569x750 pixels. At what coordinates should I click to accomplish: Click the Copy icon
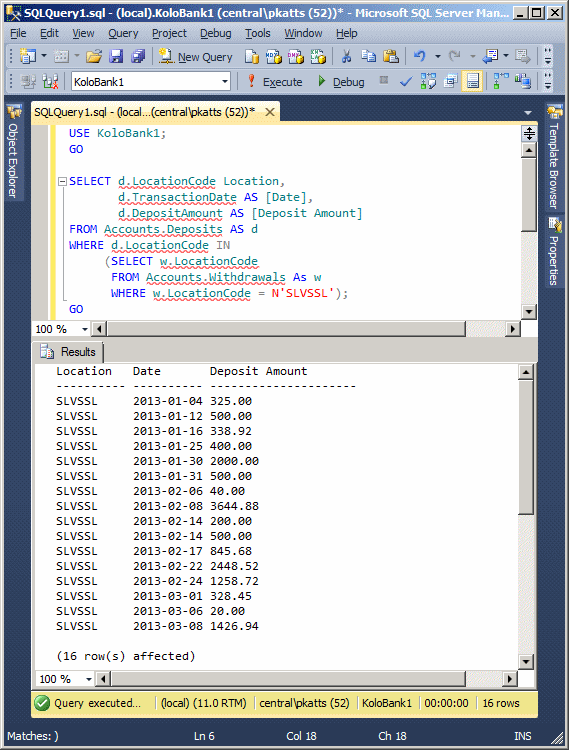click(x=368, y=56)
